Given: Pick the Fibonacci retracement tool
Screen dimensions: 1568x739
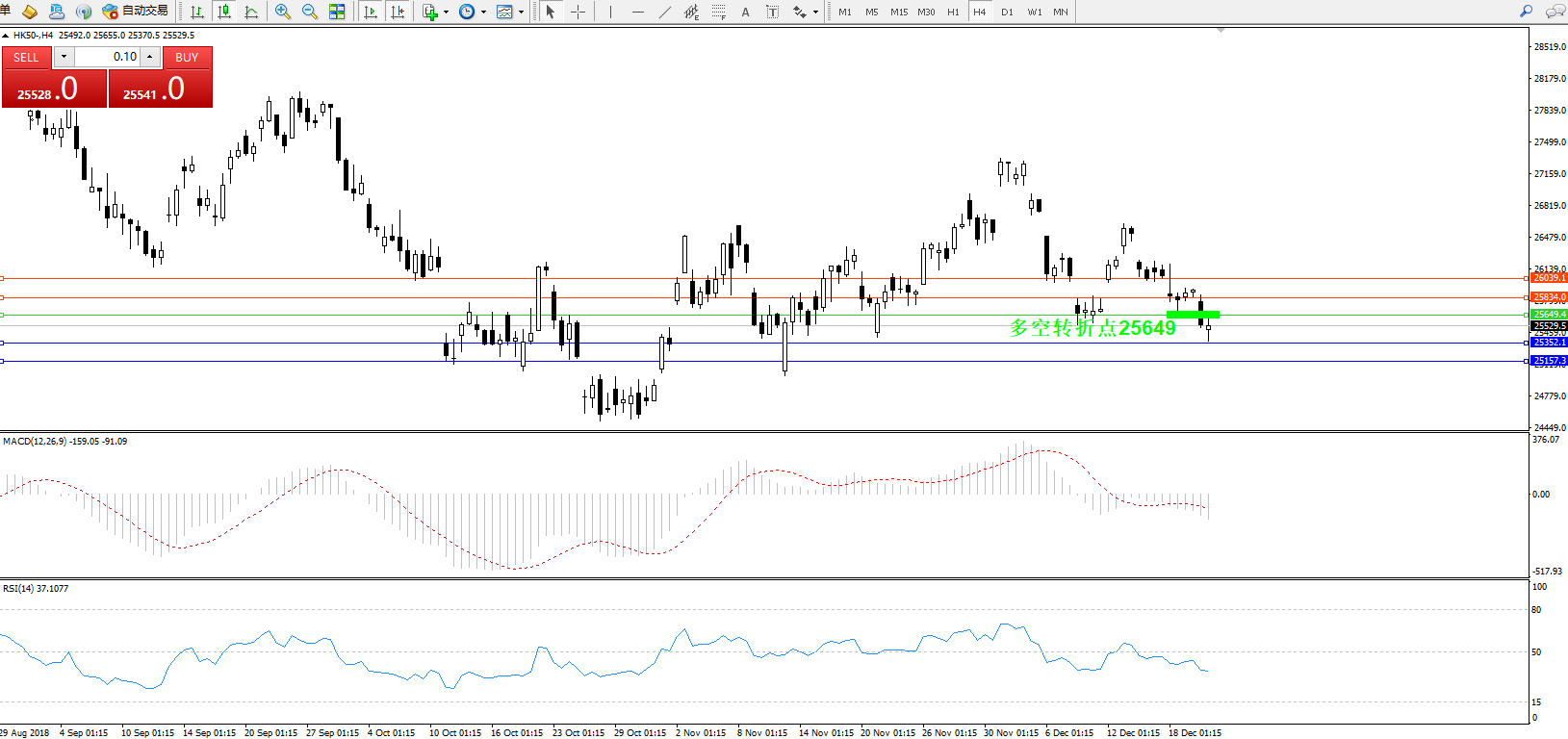Looking at the screenshot, I should click(719, 12).
